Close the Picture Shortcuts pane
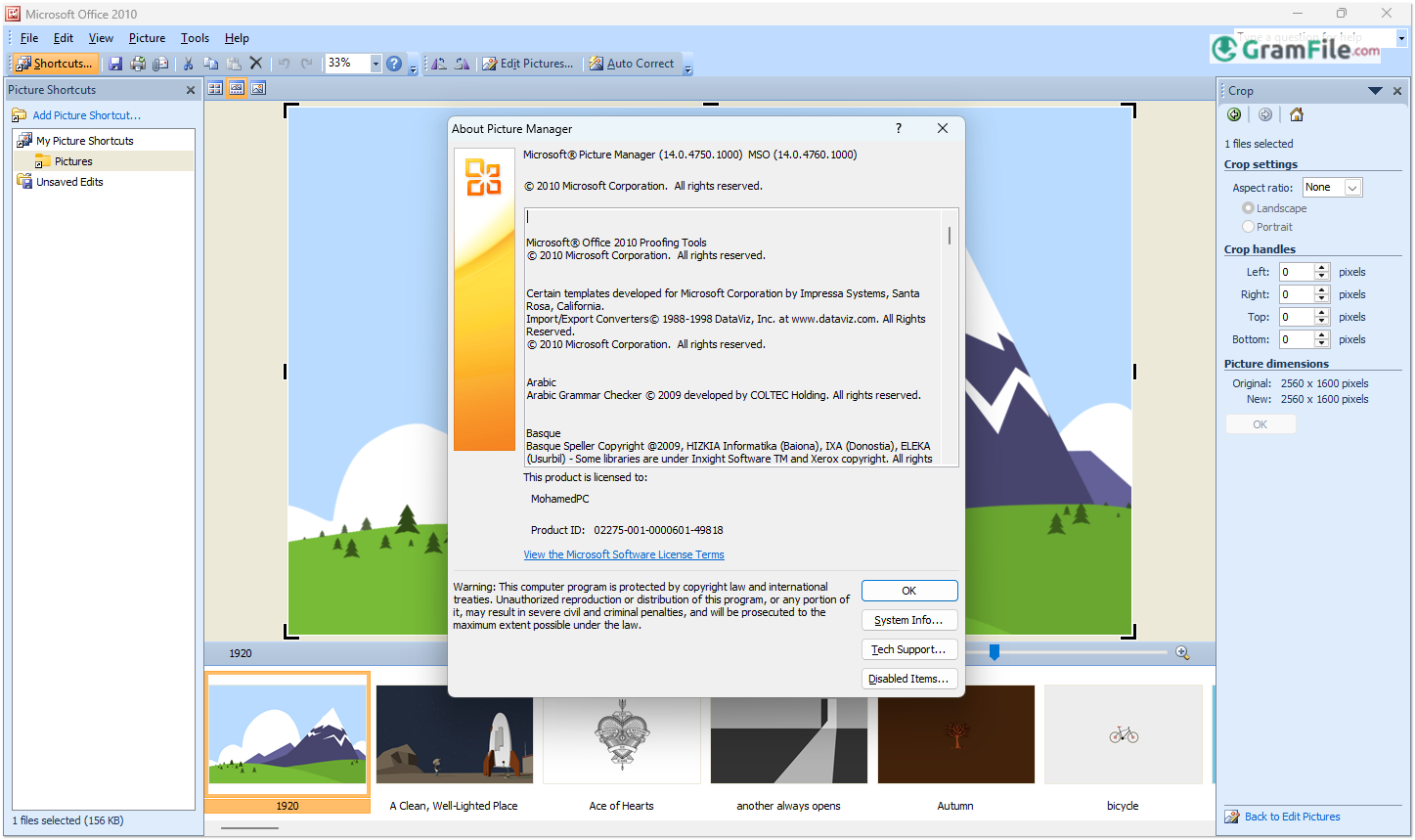 point(191,90)
